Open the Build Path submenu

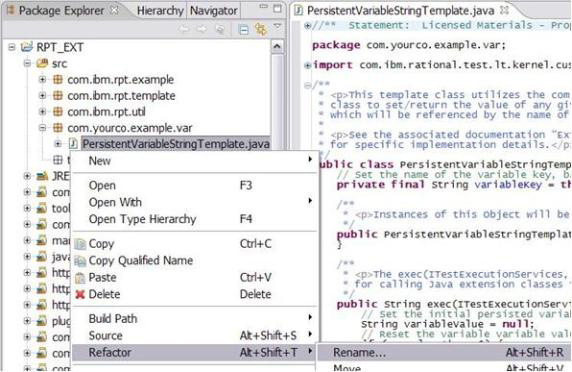tap(195, 319)
